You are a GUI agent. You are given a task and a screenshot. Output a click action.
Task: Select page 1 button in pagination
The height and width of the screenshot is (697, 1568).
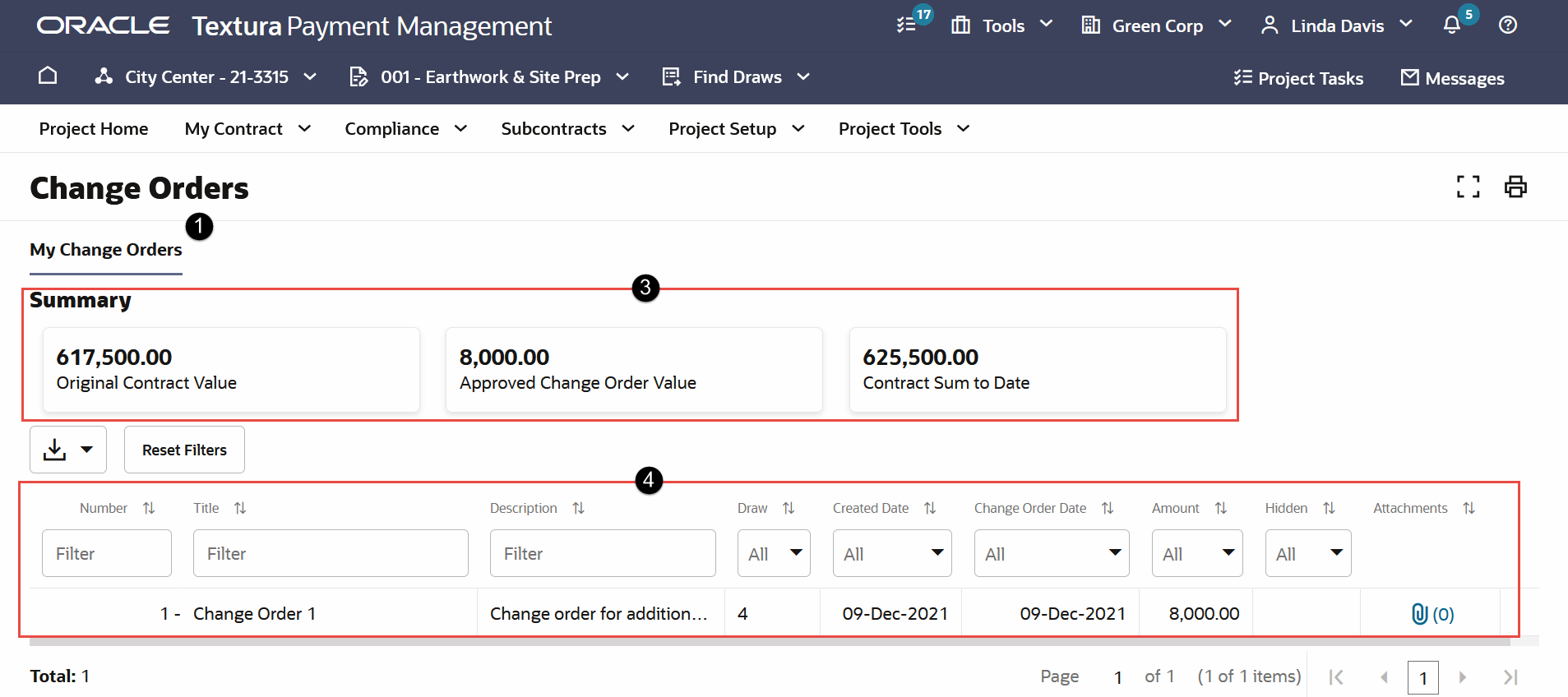(1423, 678)
